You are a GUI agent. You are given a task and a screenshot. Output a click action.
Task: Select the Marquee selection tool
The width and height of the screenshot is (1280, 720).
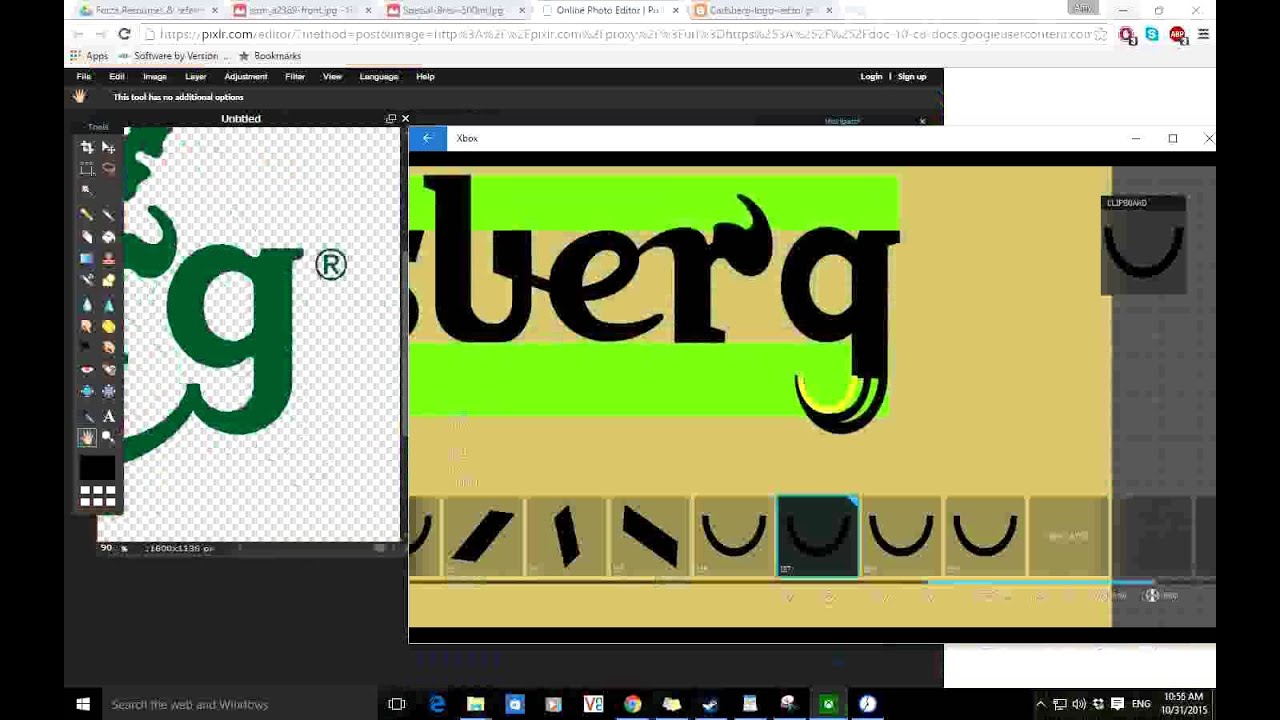87,169
